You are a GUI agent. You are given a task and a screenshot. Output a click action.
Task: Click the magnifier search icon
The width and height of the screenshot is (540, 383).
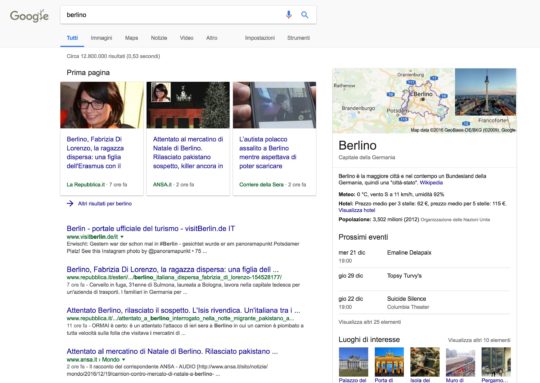pos(304,14)
